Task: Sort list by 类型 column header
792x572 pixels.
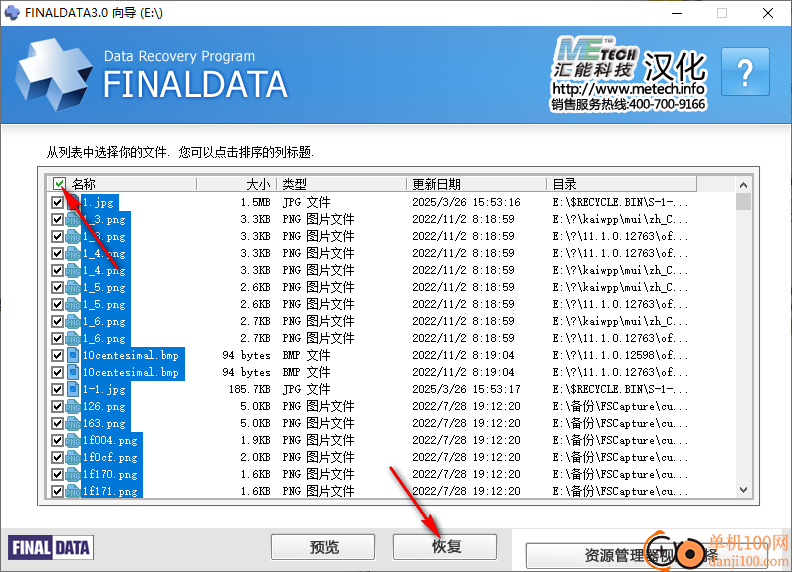Action: coord(341,184)
